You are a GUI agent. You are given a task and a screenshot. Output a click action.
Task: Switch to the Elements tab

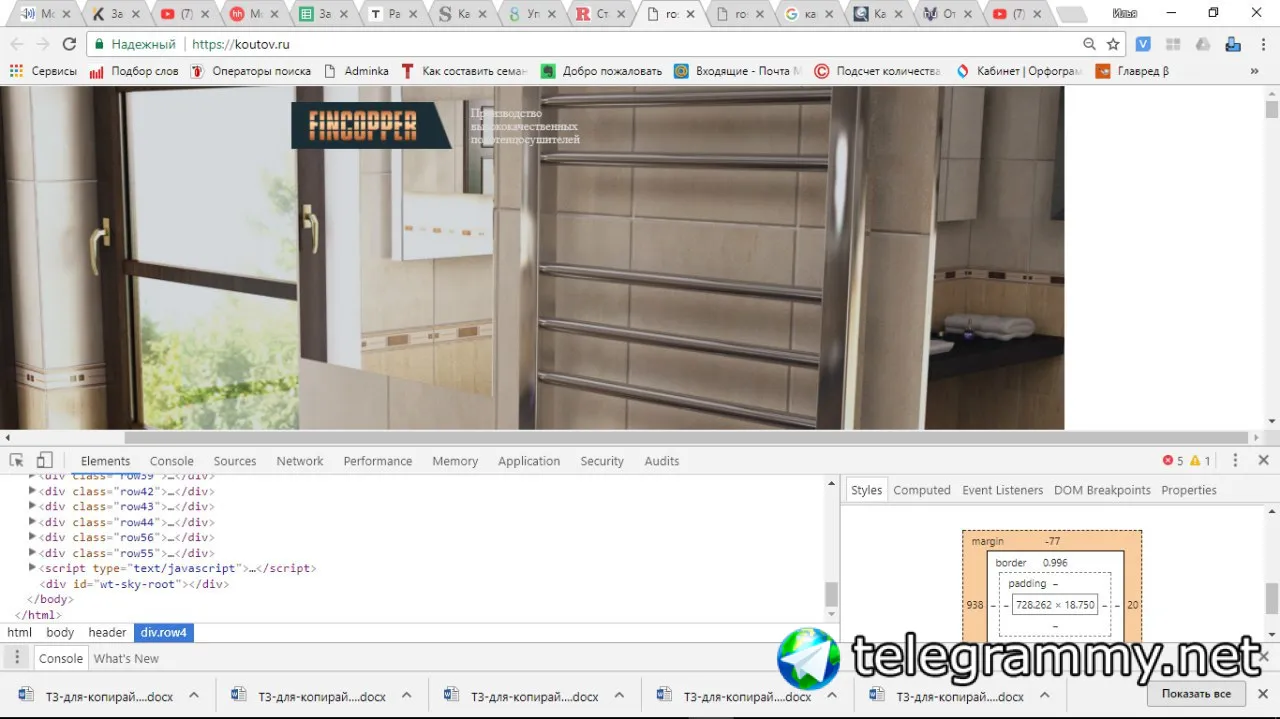[x=105, y=461]
